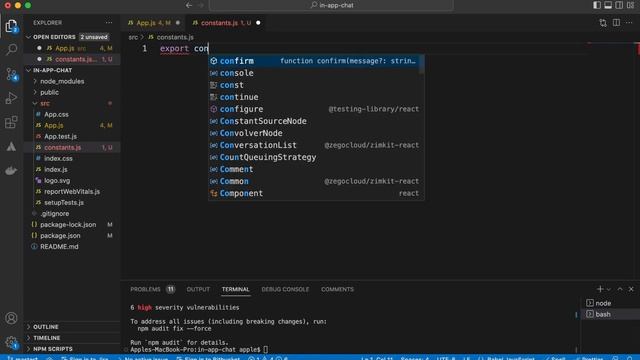Choose 'ConversationList' suggestion from zimkit-react
The height and width of the screenshot is (360, 640).
coord(314,145)
